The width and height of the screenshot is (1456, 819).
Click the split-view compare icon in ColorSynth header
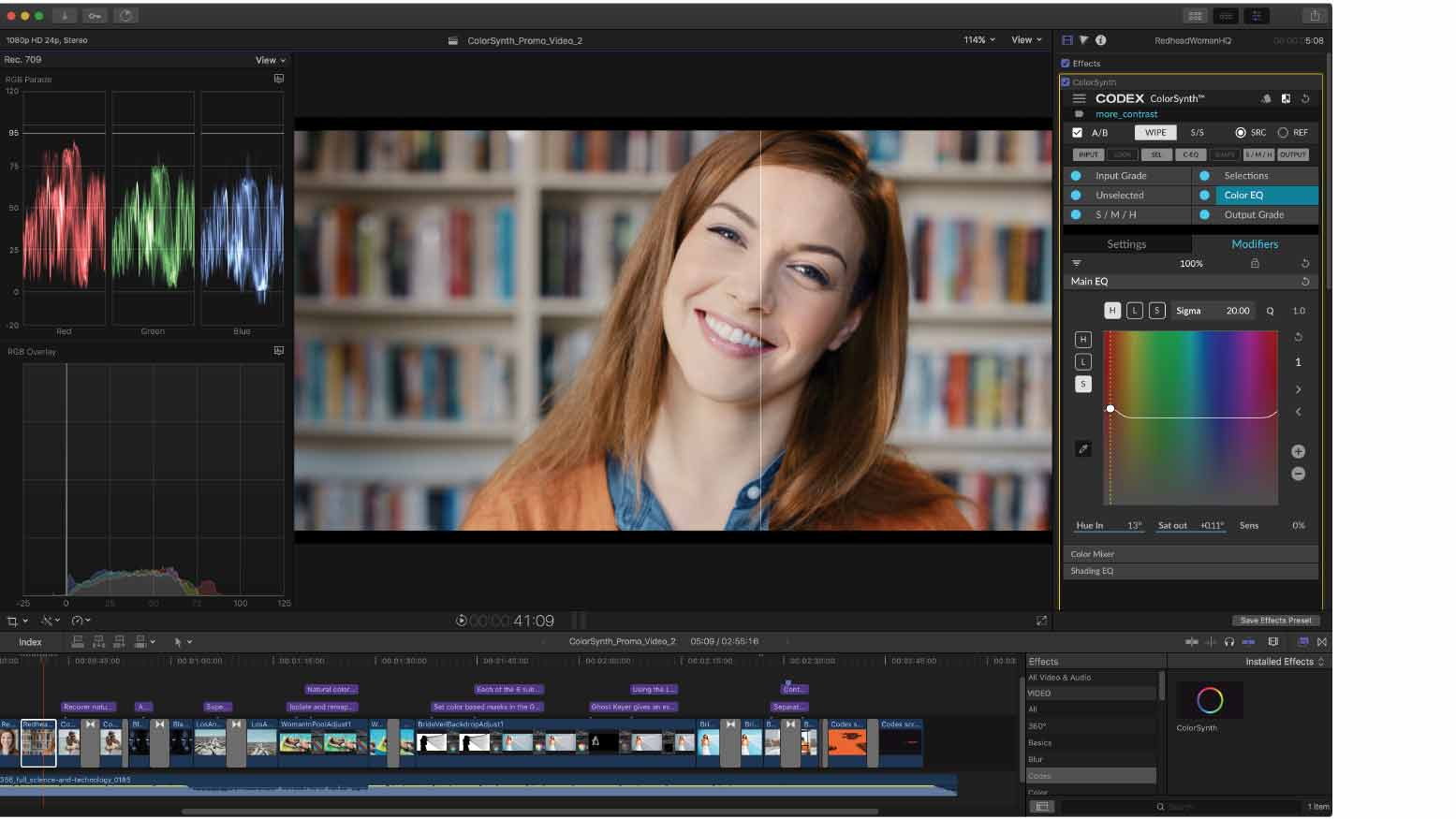tap(1286, 98)
